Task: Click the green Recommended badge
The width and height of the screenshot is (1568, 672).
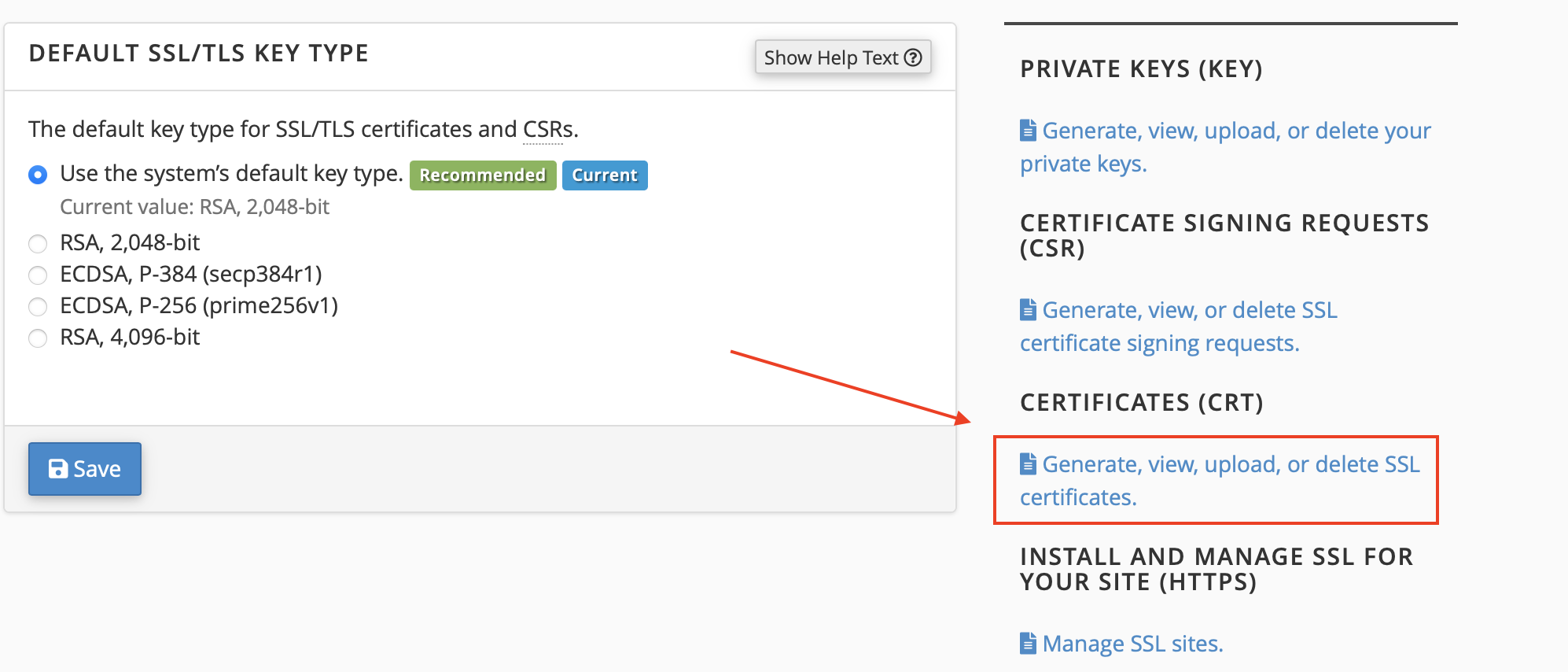Action: point(482,175)
